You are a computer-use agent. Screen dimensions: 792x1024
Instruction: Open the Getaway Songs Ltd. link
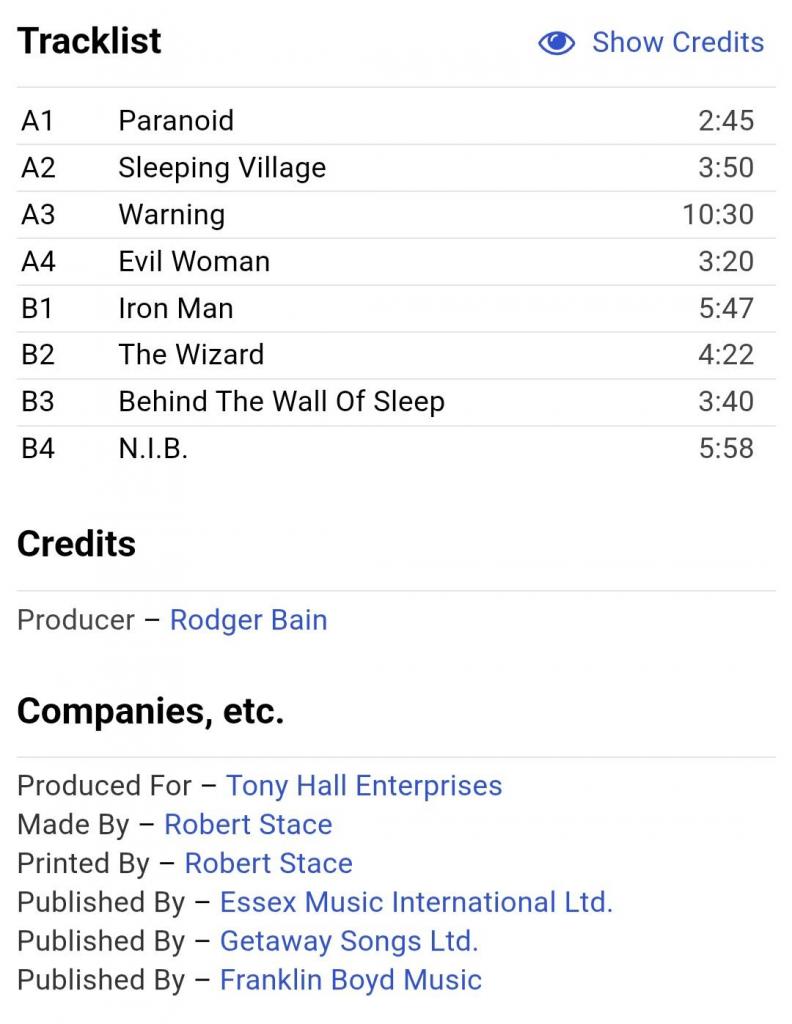point(349,941)
